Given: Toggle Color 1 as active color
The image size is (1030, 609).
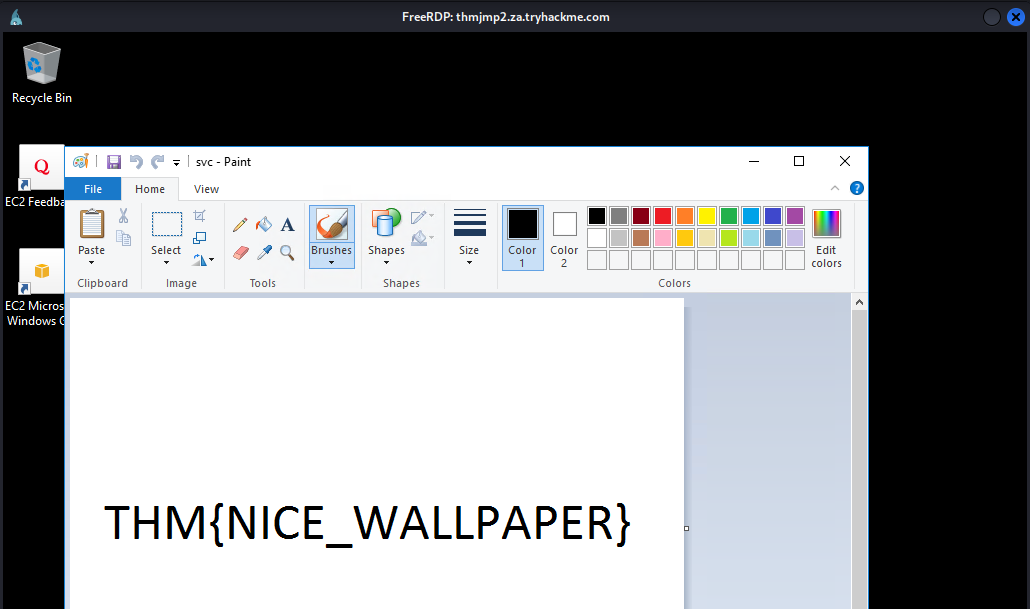Looking at the screenshot, I should 522,238.
